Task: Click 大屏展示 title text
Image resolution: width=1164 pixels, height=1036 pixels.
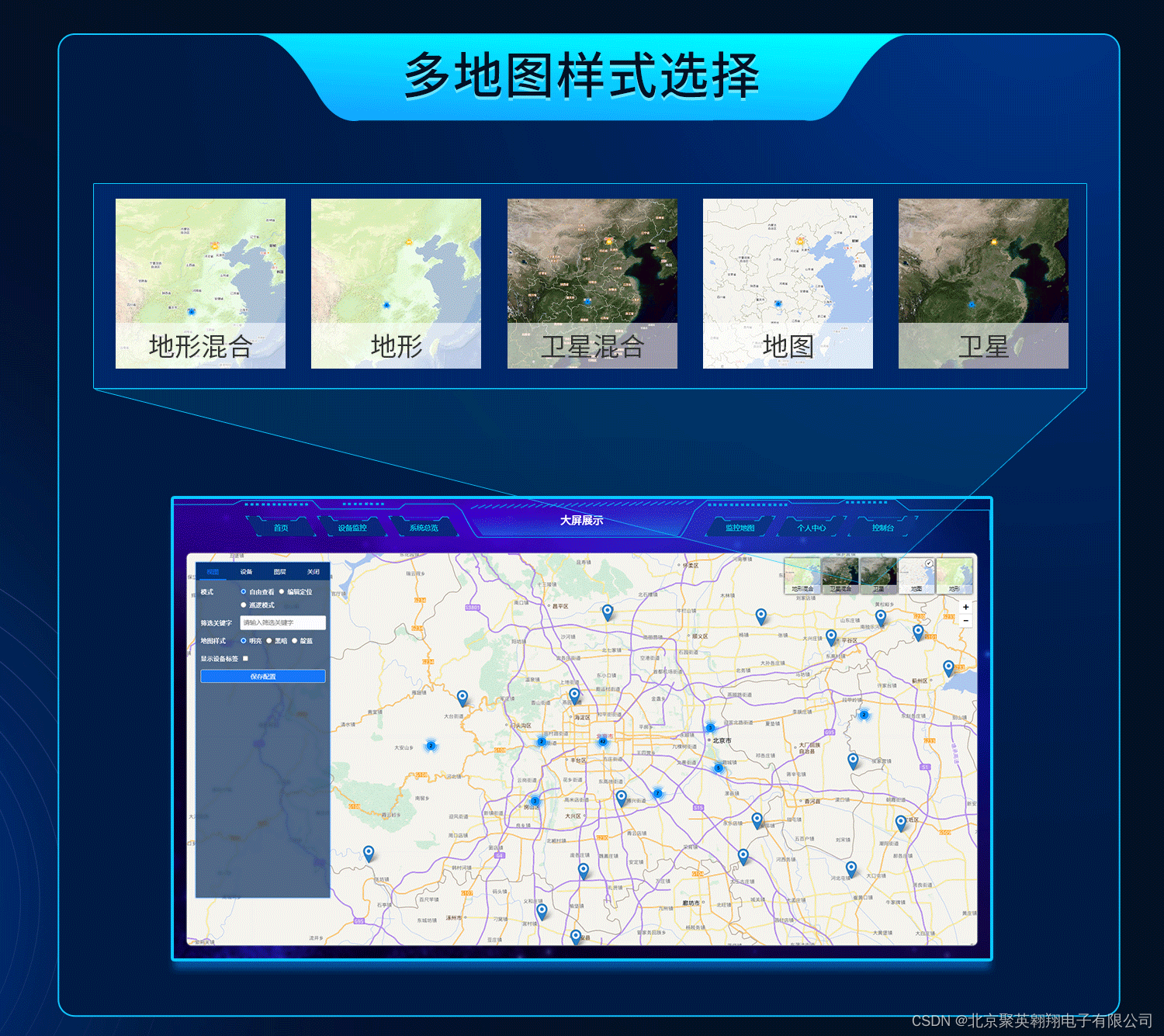Action: [x=582, y=520]
